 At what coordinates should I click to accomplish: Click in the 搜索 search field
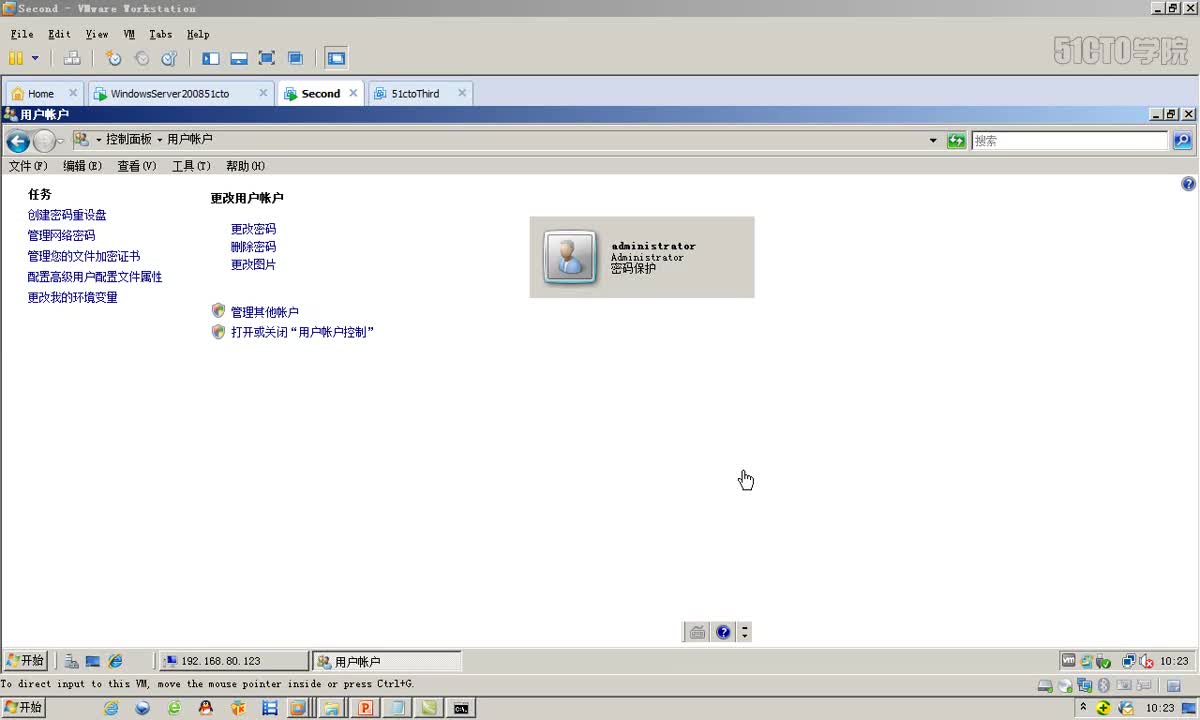click(x=1070, y=141)
